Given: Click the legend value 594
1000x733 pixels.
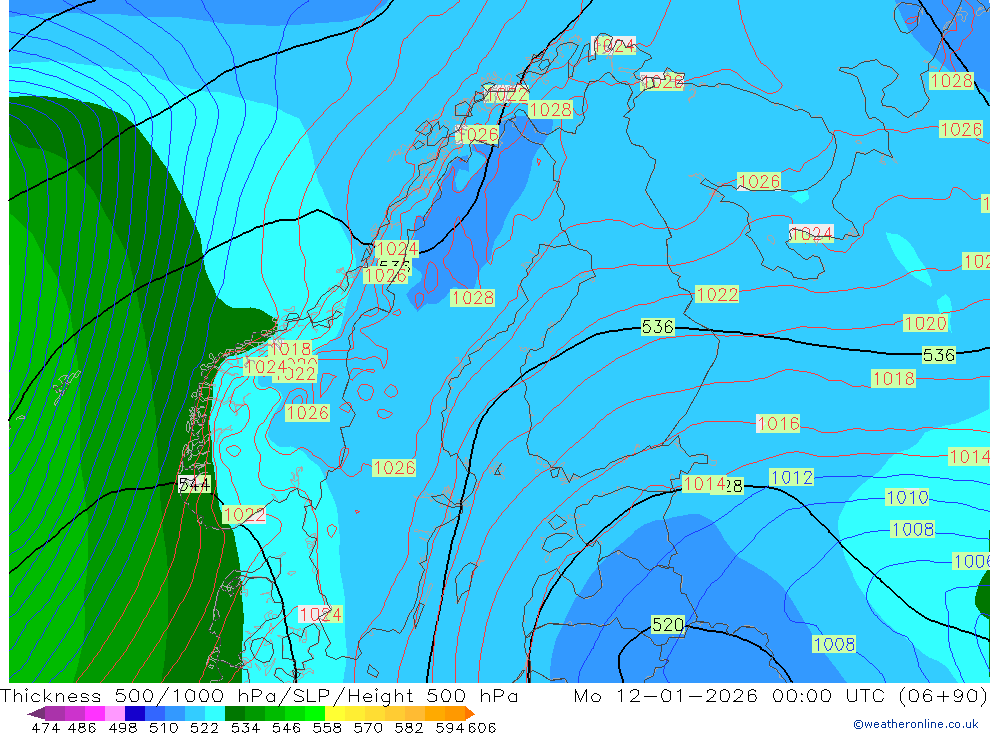Looking at the screenshot, I should 448,727.
